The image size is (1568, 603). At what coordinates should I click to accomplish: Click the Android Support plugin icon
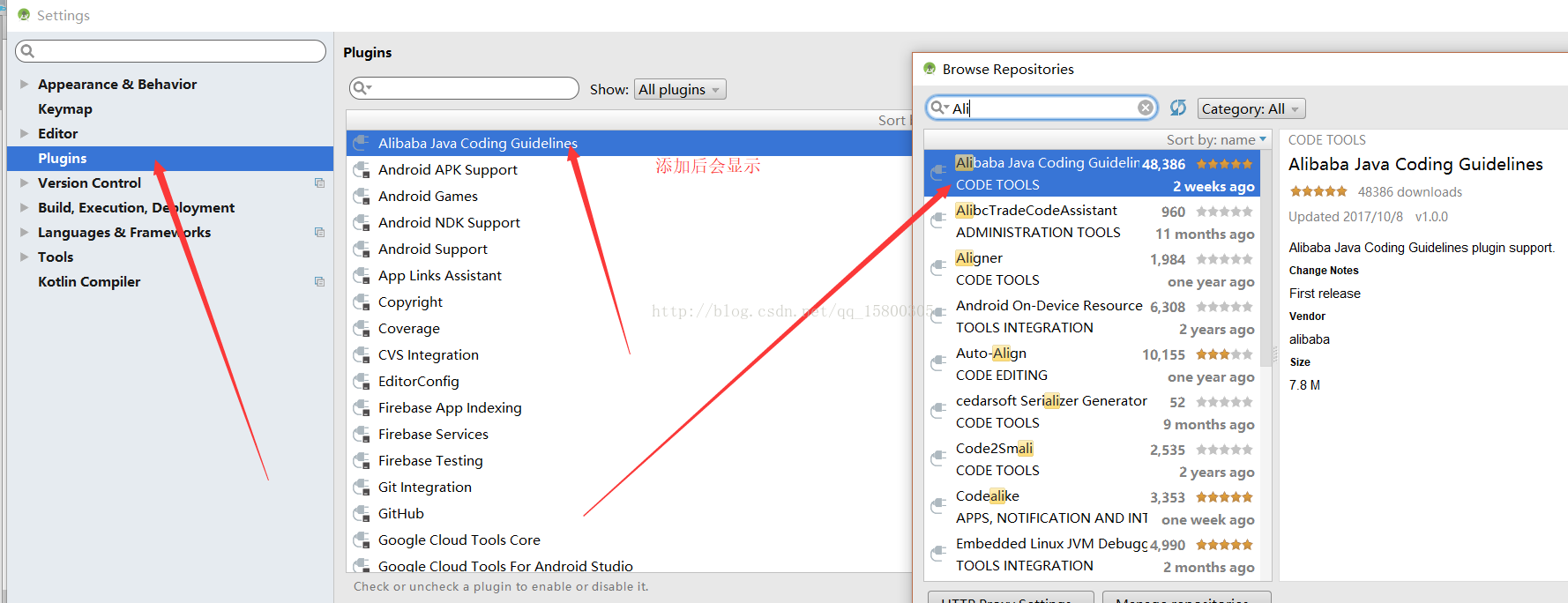(361, 249)
